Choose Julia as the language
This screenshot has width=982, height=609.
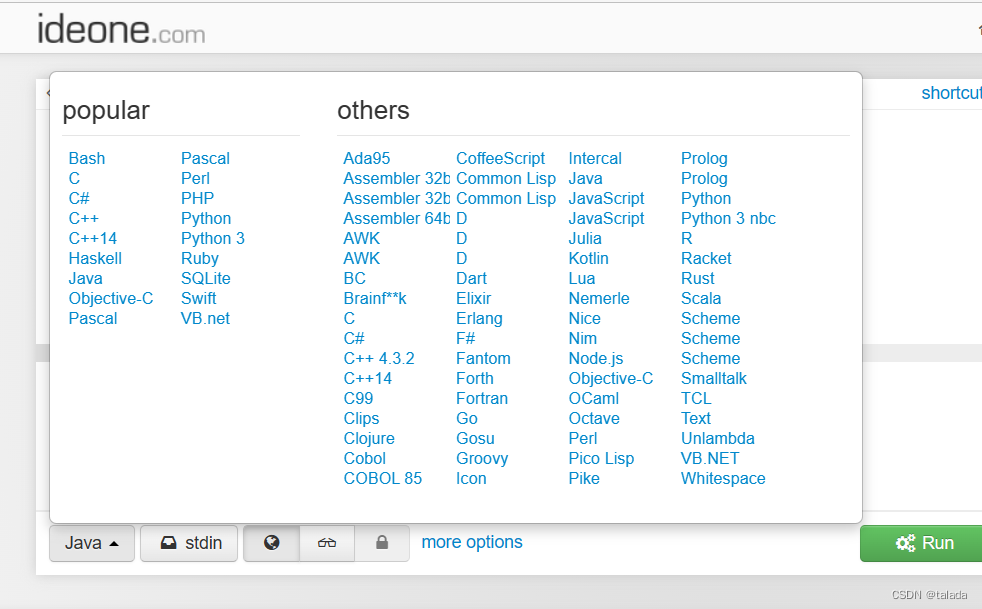click(585, 239)
